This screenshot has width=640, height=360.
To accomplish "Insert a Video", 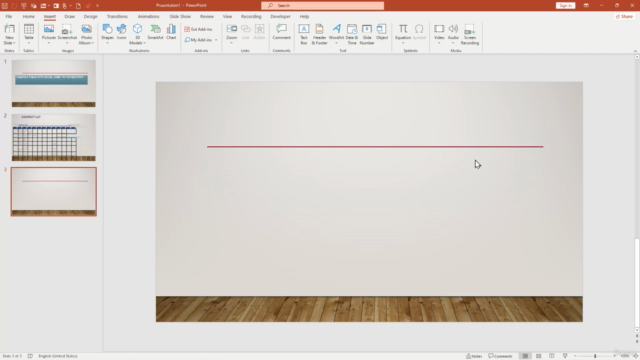I will click(439, 34).
